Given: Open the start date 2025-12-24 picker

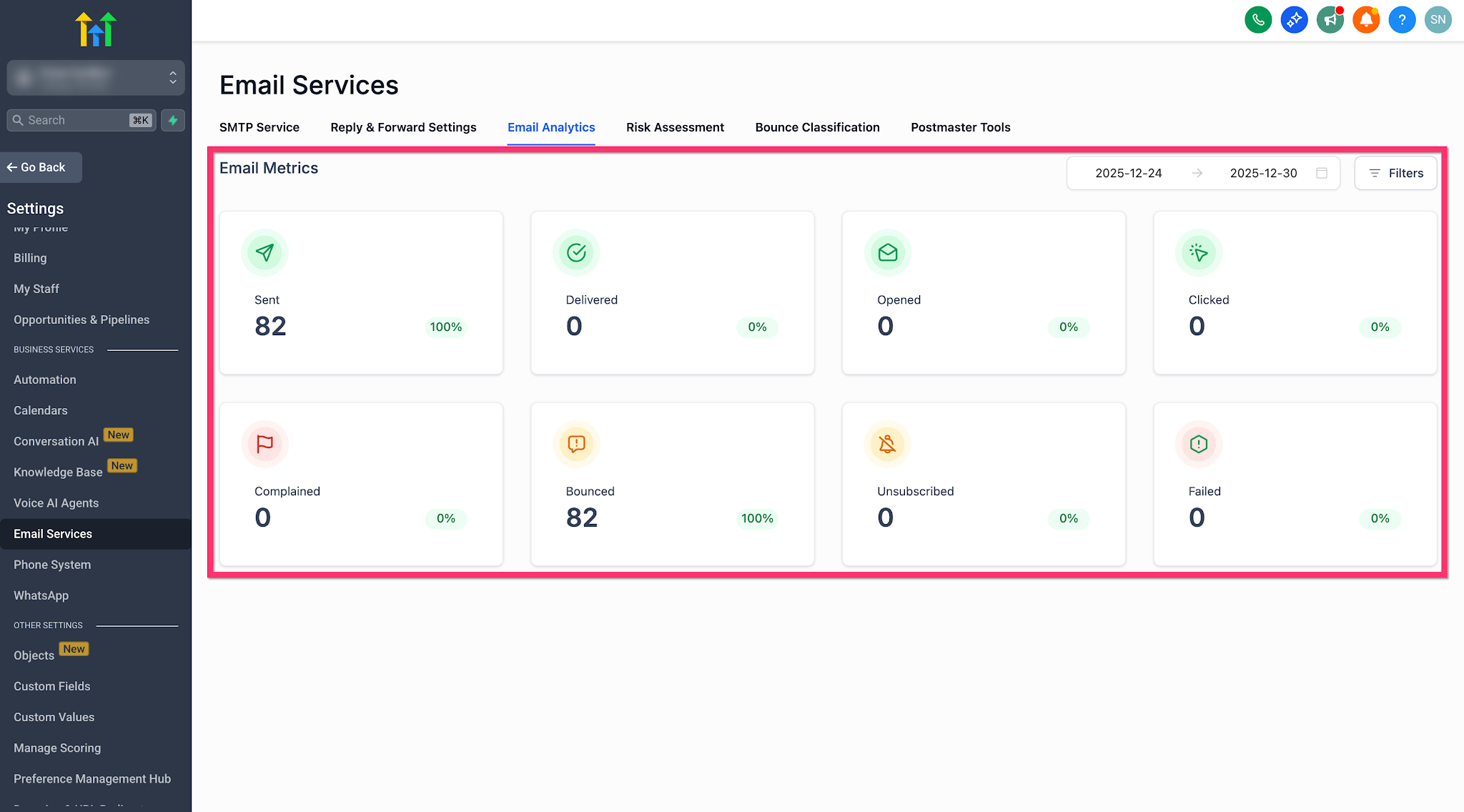Looking at the screenshot, I should click(1128, 173).
